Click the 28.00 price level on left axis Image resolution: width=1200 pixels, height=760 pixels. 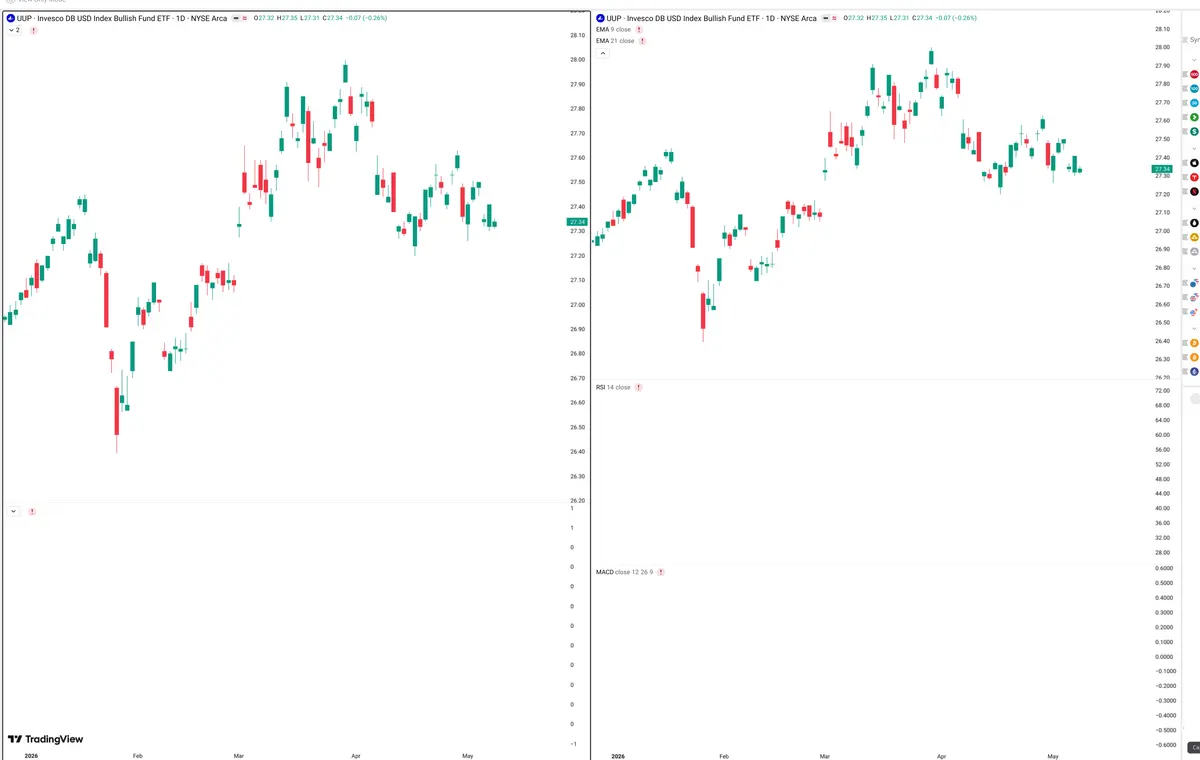(577, 60)
